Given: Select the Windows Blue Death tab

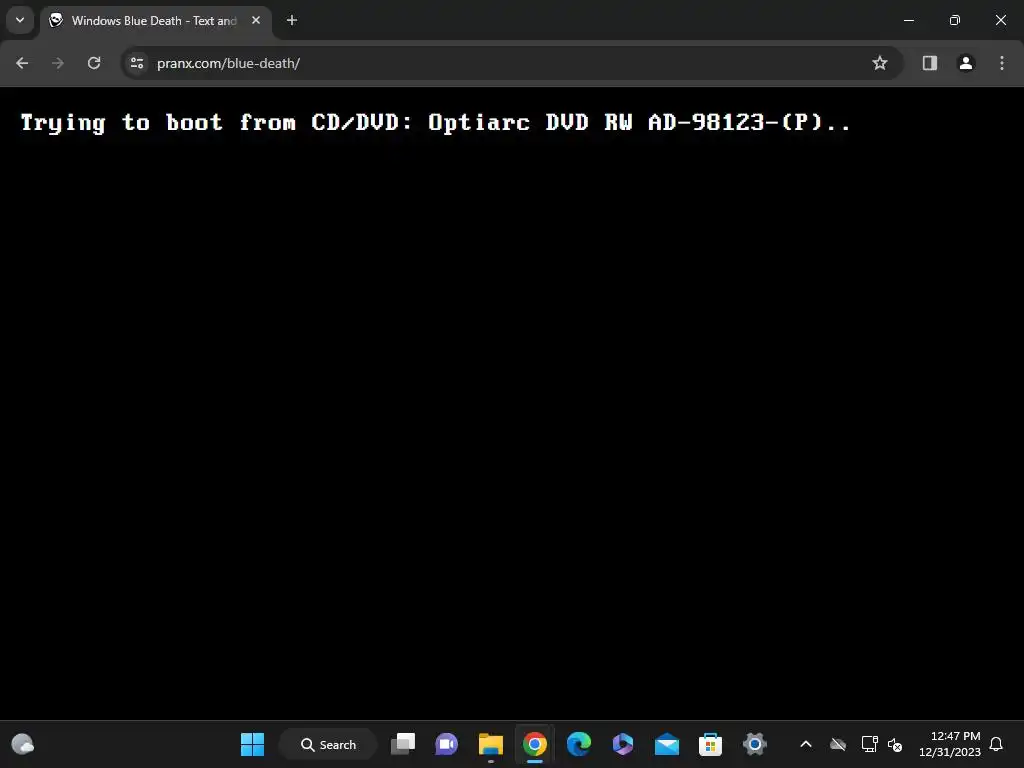Looking at the screenshot, I should [x=155, y=21].
